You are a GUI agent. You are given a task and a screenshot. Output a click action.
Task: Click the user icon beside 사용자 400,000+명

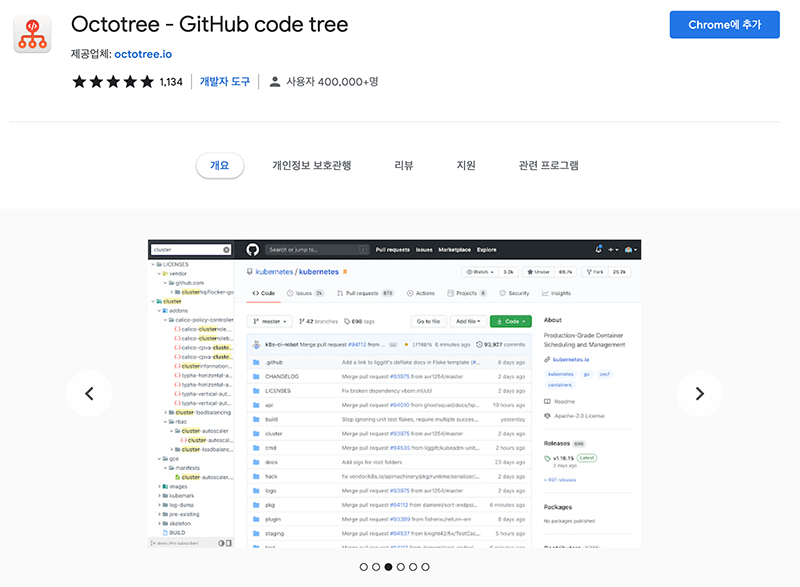point(274,82)
